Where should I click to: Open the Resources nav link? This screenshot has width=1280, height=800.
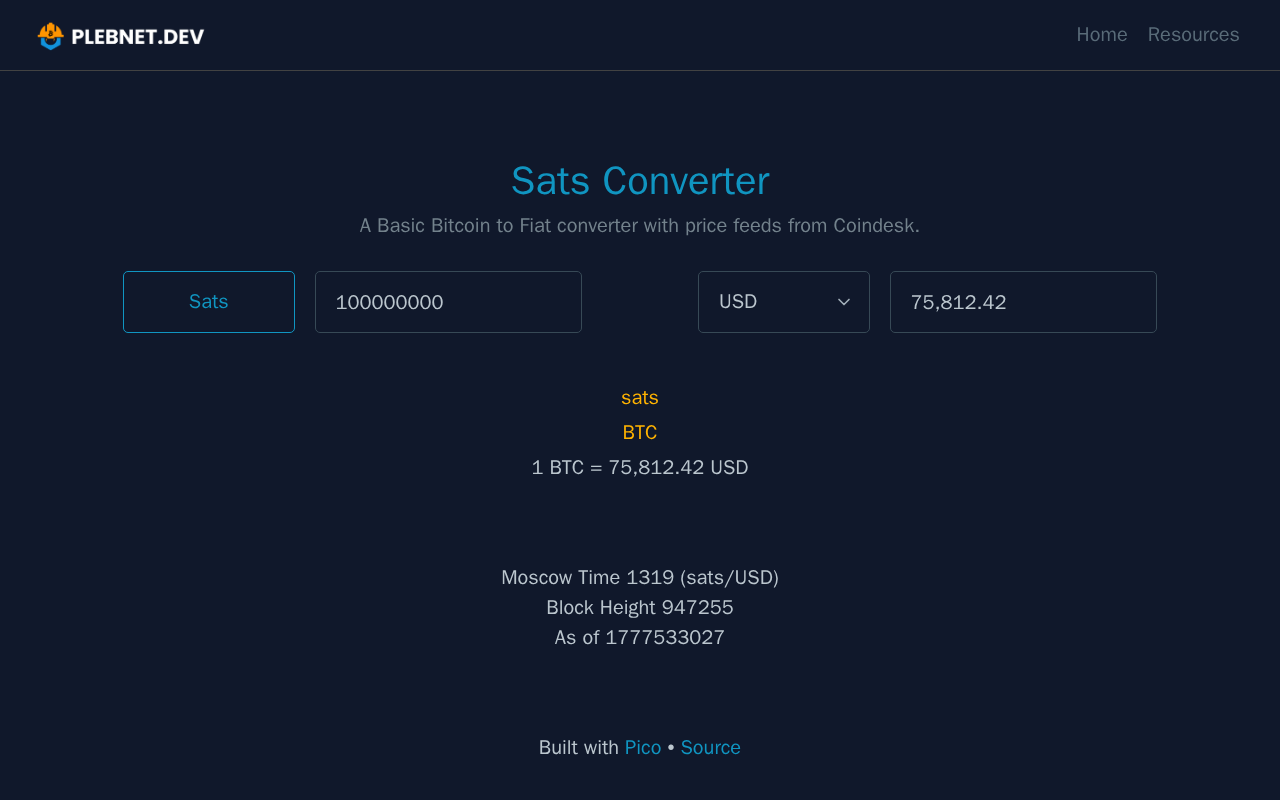pyautogui.click(x=1193, y=35)
